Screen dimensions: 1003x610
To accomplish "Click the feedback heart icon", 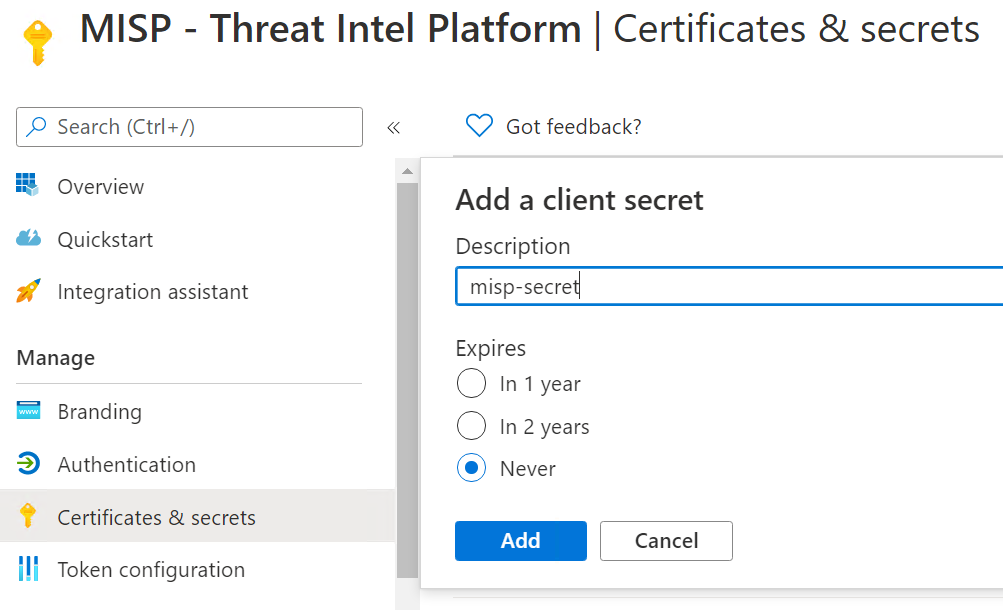I will (x=479, y=126).
